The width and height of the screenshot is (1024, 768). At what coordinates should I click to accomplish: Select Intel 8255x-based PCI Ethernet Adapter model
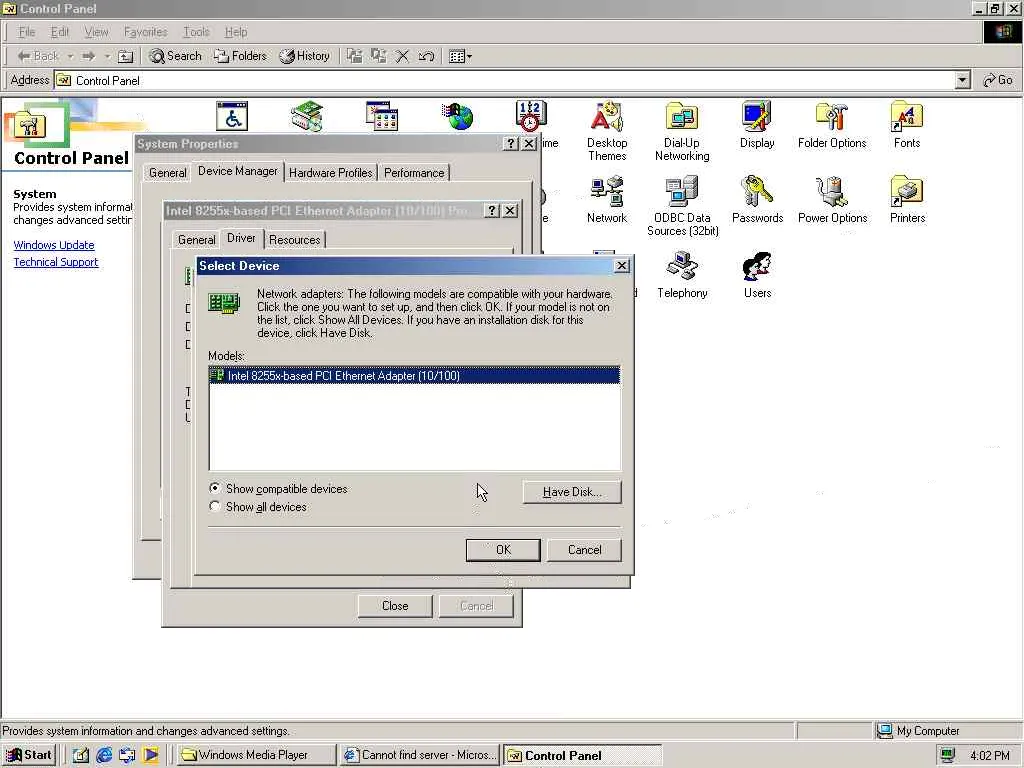click(x=414, y=376)
